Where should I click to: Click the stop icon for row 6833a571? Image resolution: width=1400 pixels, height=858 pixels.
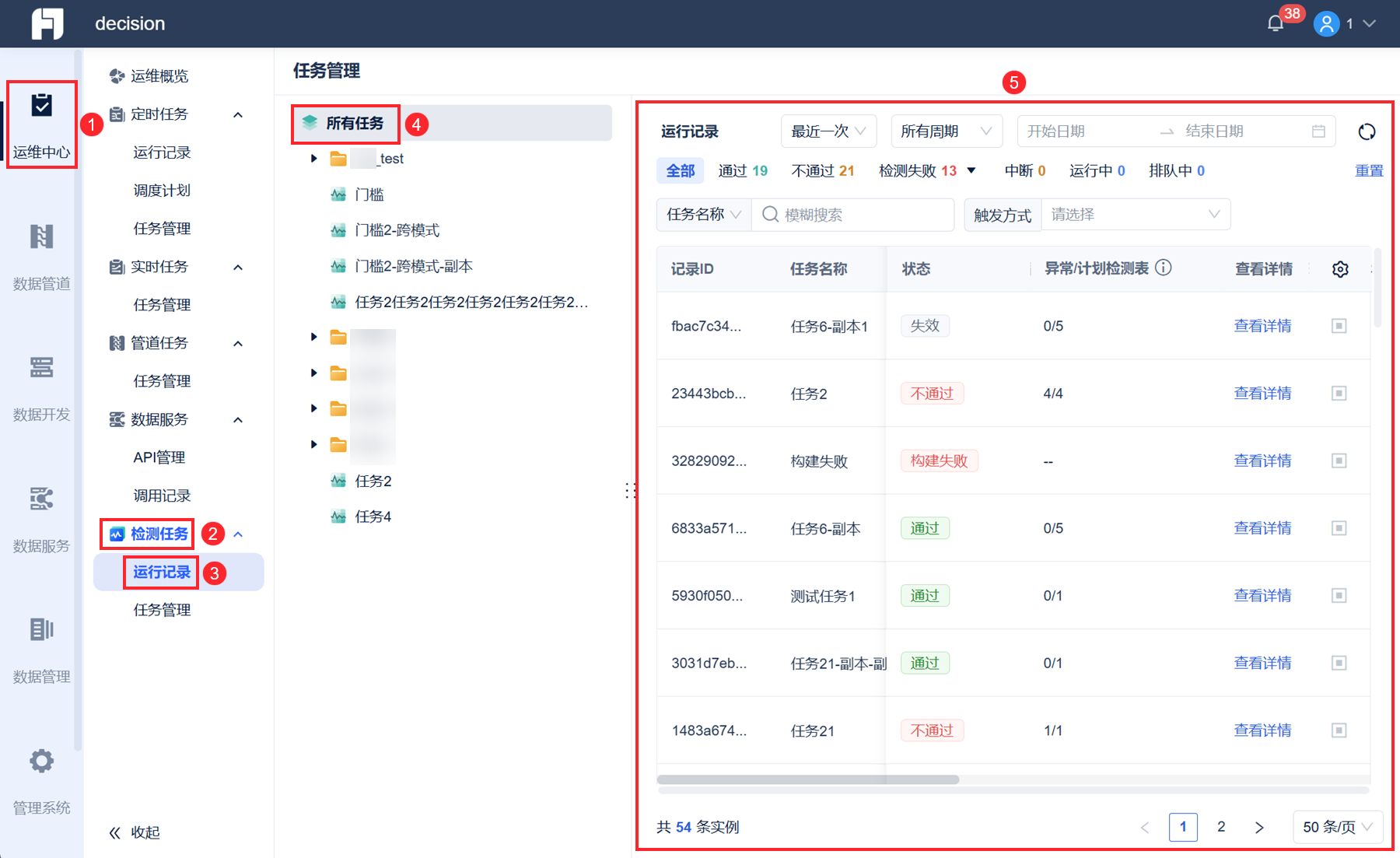pos(1339,528)
